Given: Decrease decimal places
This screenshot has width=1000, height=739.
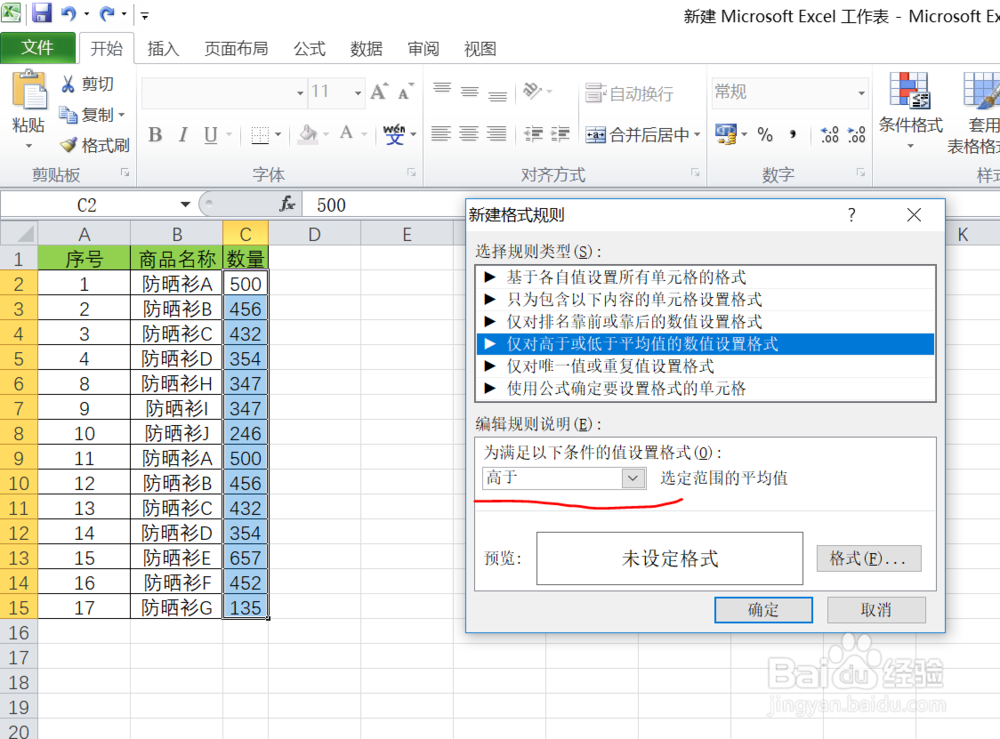Looking at the screenshot, I should tap(857, 135).
